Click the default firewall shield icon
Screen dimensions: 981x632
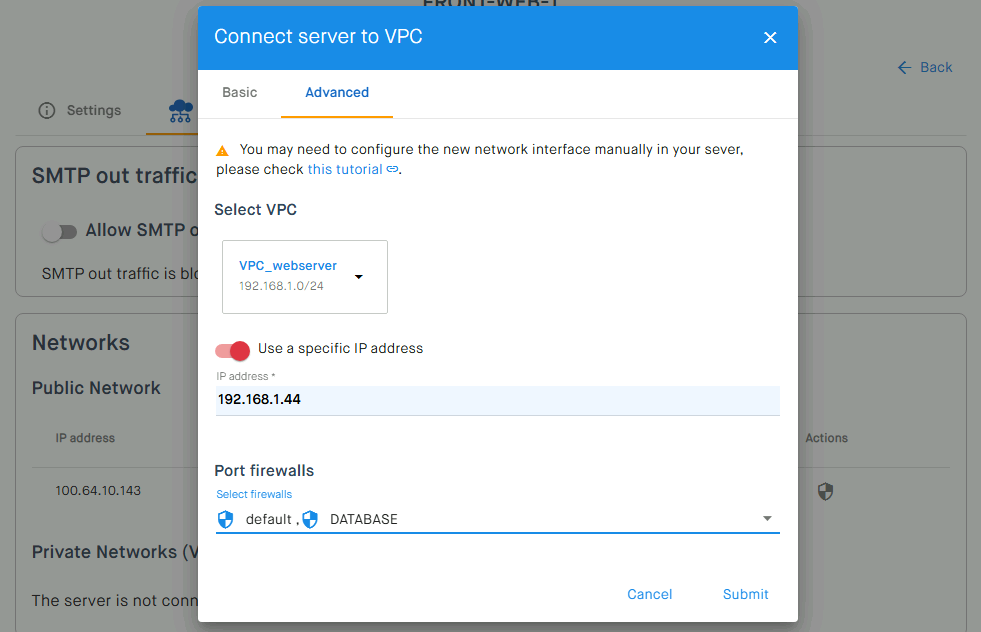click(225, 519)
